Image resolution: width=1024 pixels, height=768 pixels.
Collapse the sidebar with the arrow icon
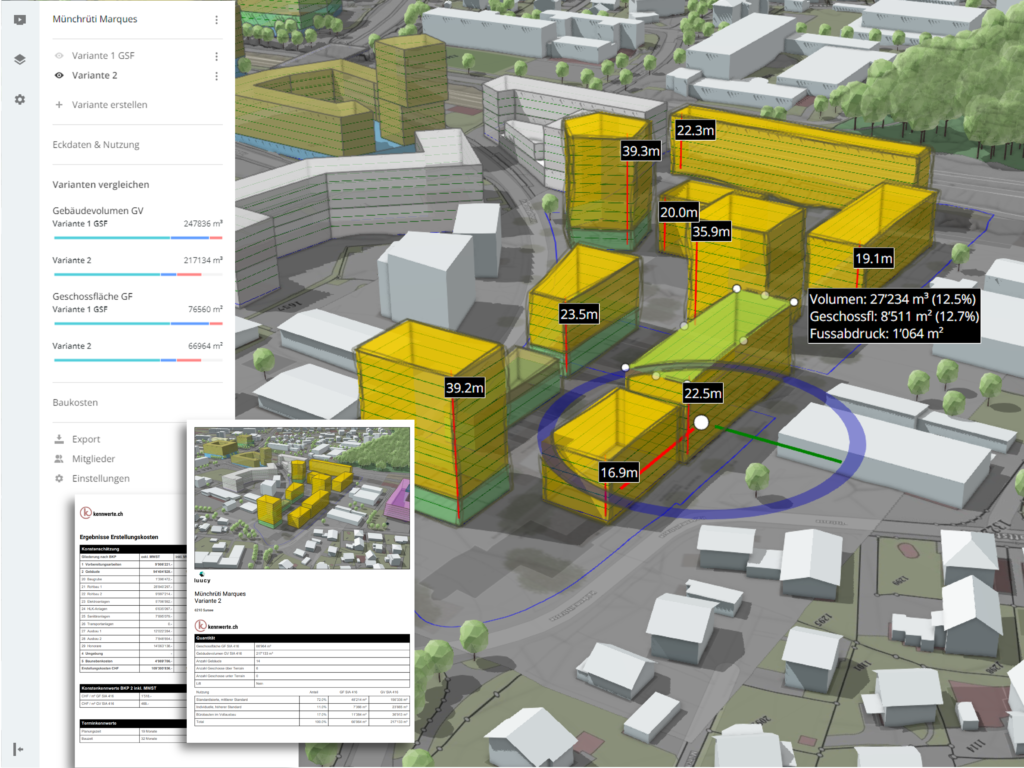coord(20,749)
